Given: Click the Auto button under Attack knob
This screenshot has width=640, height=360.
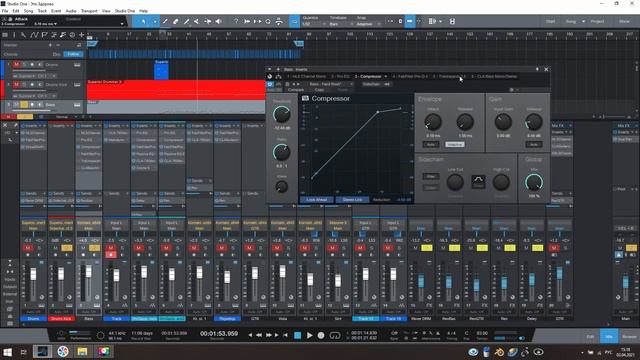Looking at the screenshot, I should [x=431, y=144].
